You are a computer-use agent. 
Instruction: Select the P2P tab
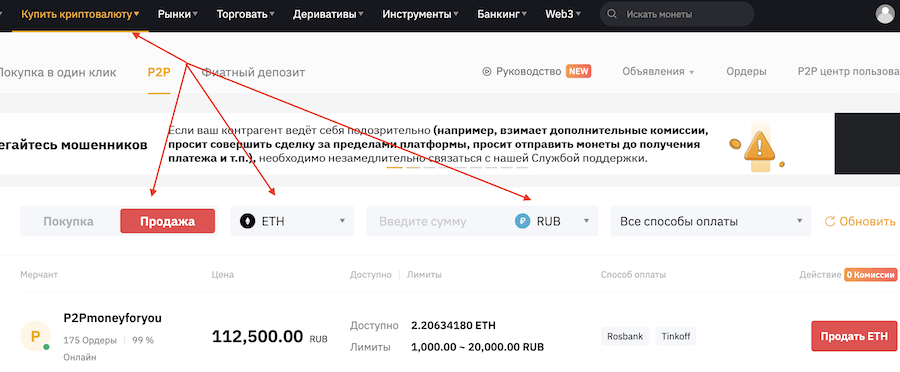click(159, 72)
